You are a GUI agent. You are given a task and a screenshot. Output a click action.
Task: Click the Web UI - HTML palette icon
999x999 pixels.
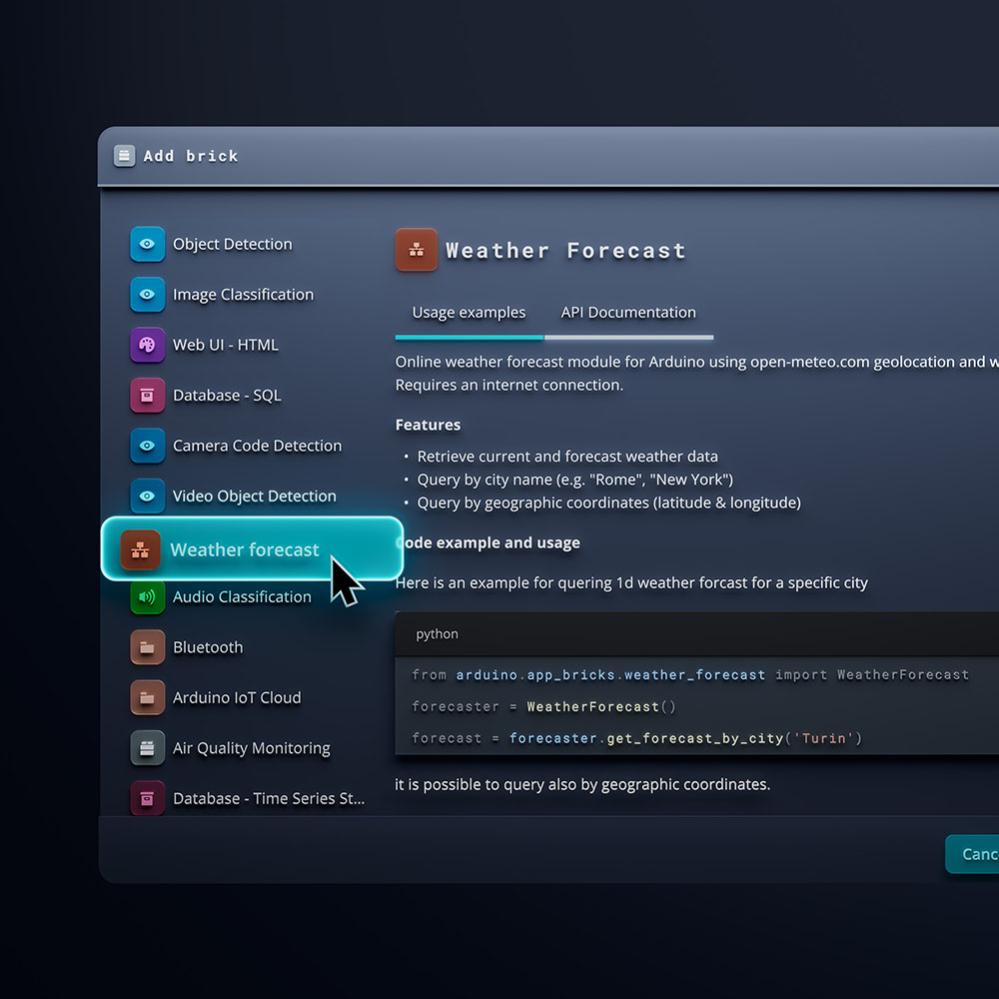click(x=147, y=345)
